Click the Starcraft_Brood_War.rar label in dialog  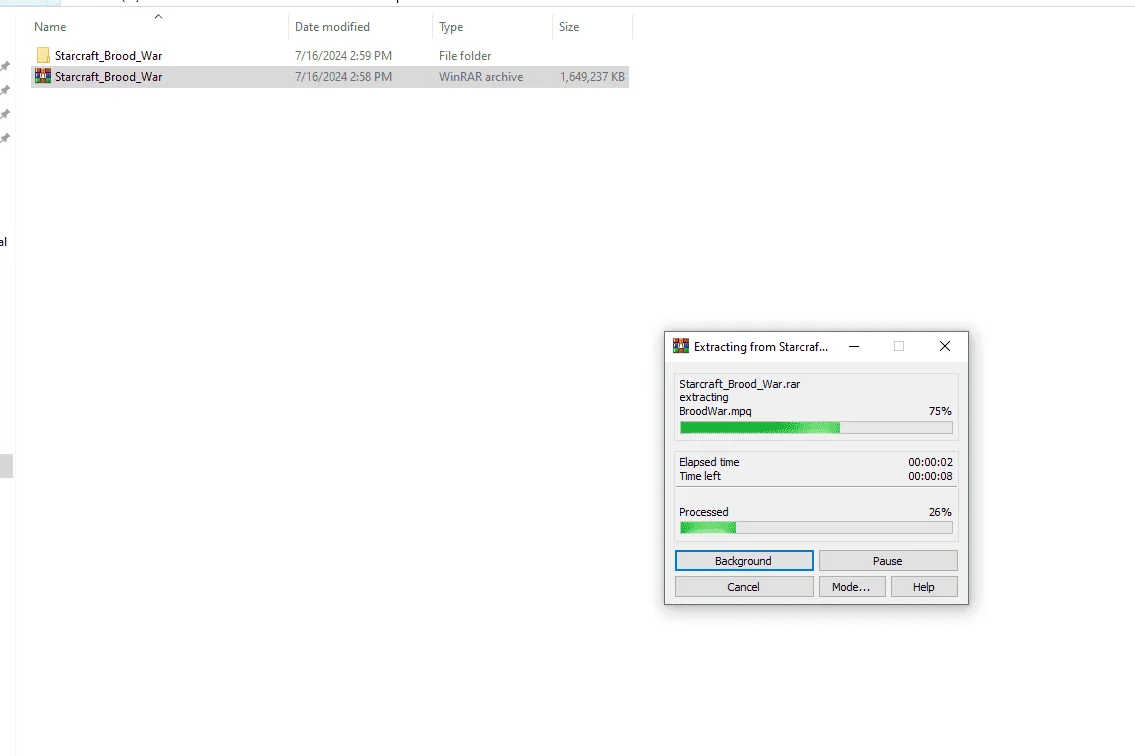(740, 384)
